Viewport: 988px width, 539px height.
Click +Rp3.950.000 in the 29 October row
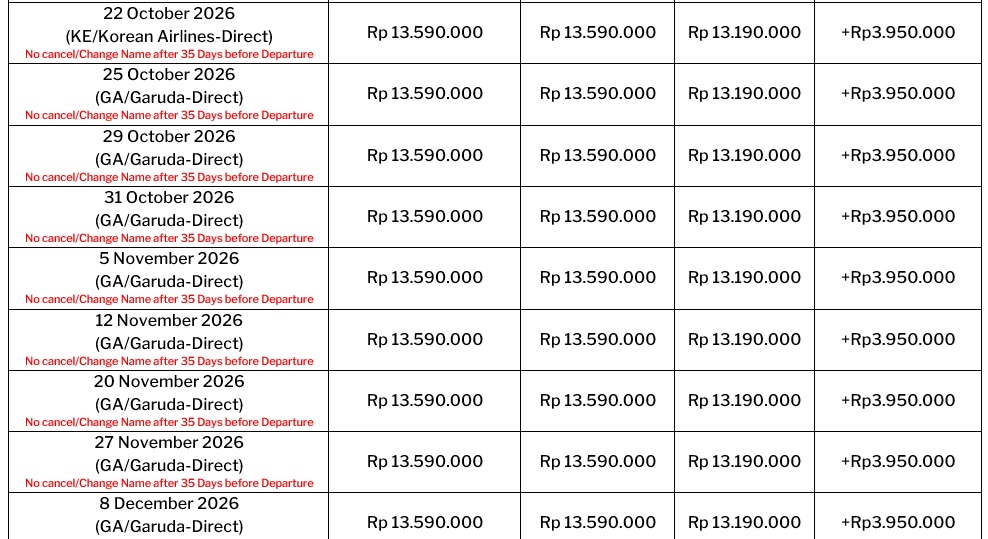click(x=897, y=156)
